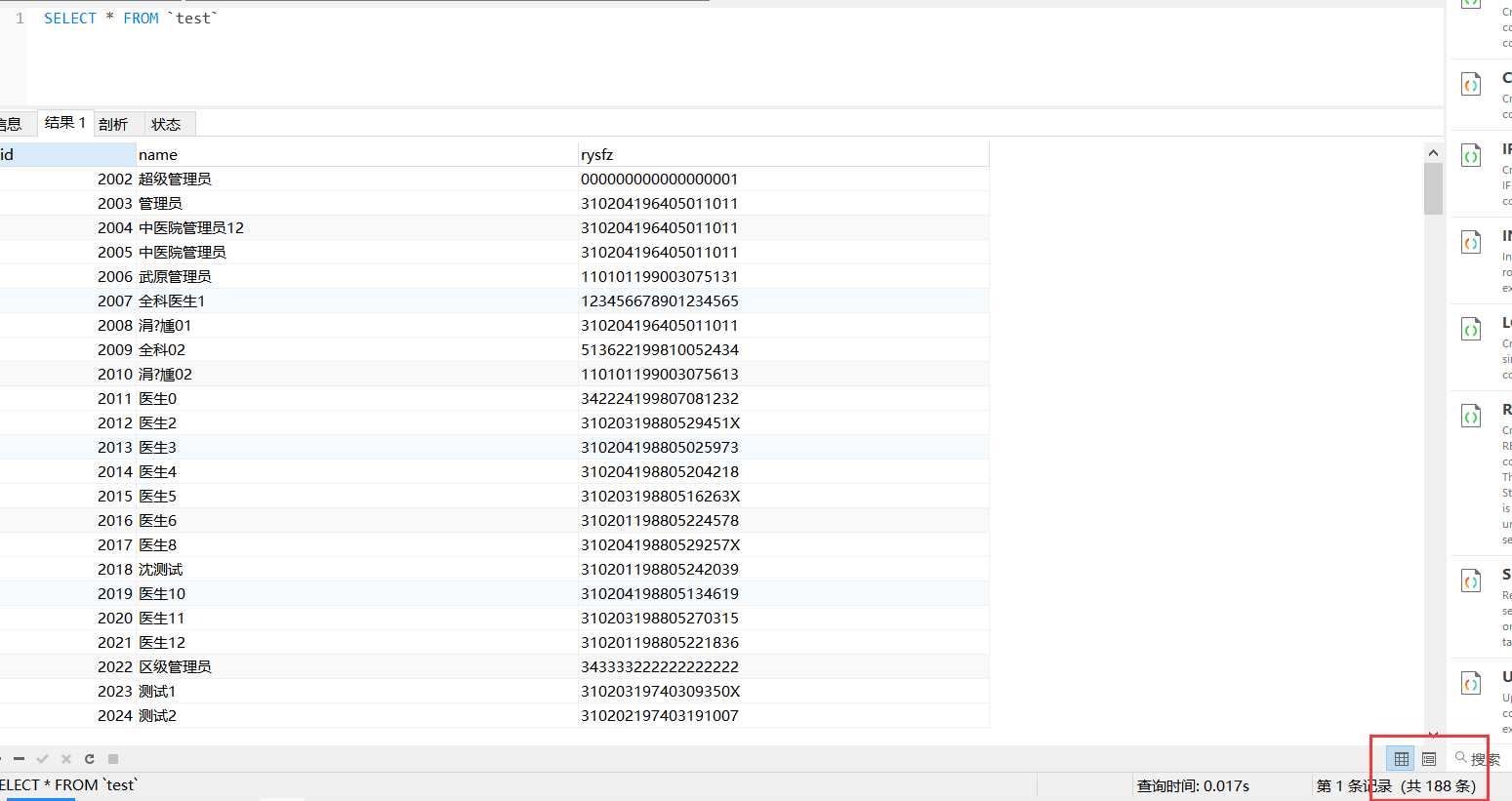Screen dimensions: 1512x801
Task: Select the cell '000000000000000001'
Action: [784, 179]
